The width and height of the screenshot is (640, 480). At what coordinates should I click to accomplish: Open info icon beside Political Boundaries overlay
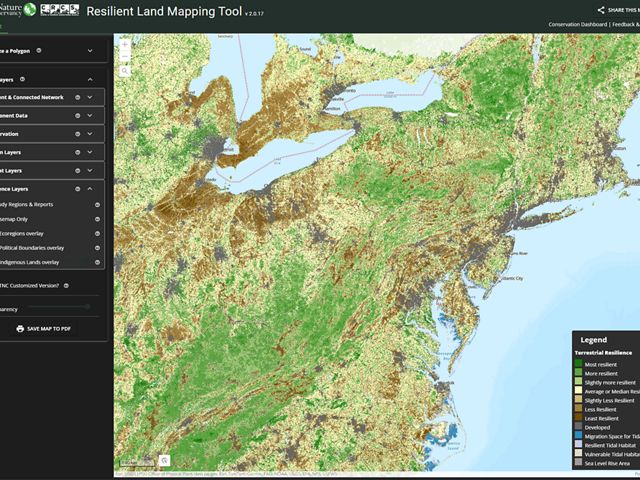pos(97,247)
